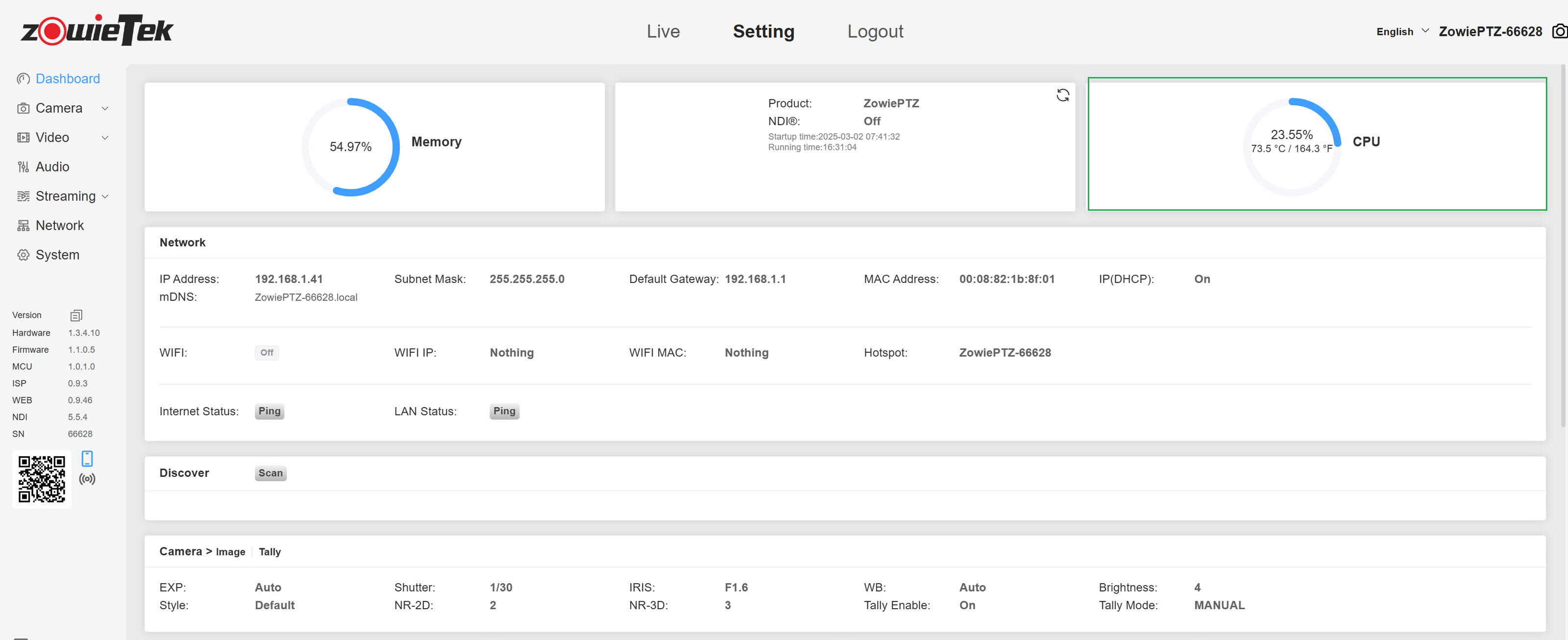Toggle the WIFI Off switch
Viewport: 1568px width, 640px height.
267,352
